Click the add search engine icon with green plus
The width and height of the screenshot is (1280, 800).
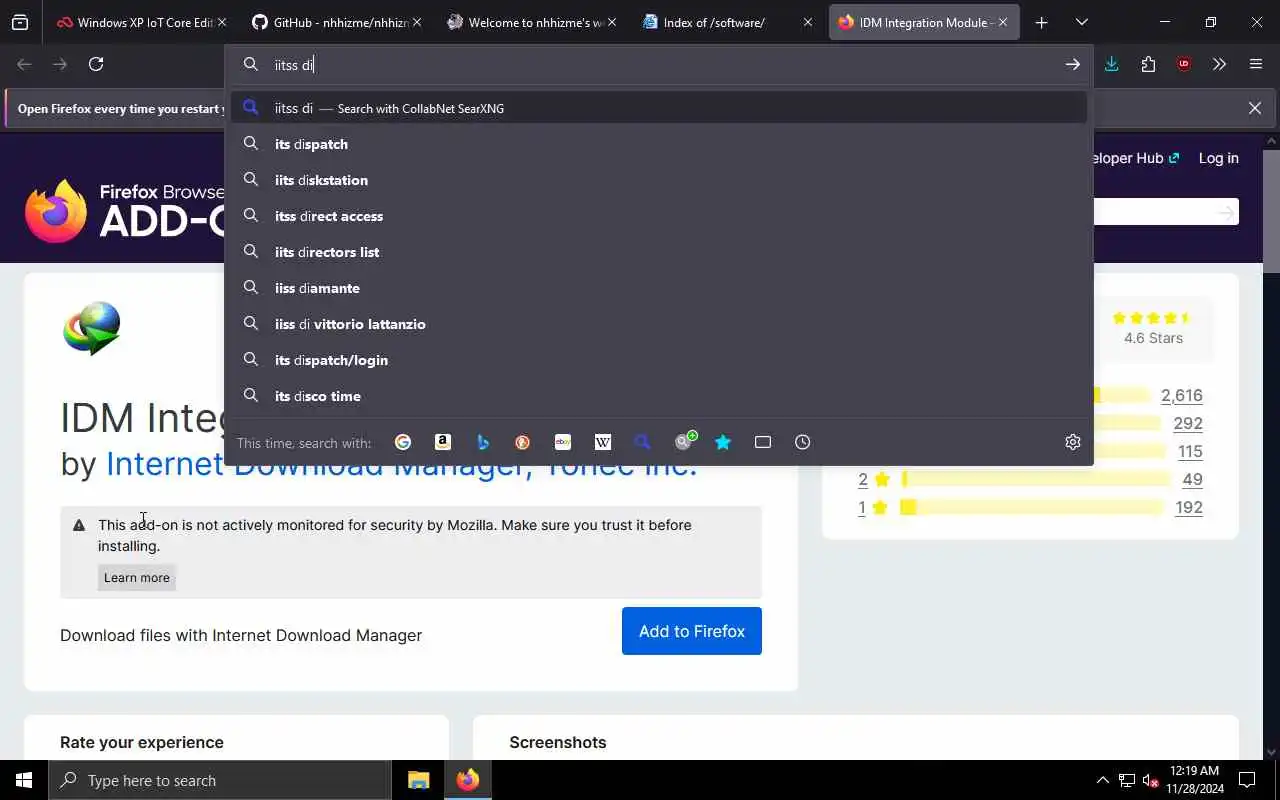click(685, 441)
